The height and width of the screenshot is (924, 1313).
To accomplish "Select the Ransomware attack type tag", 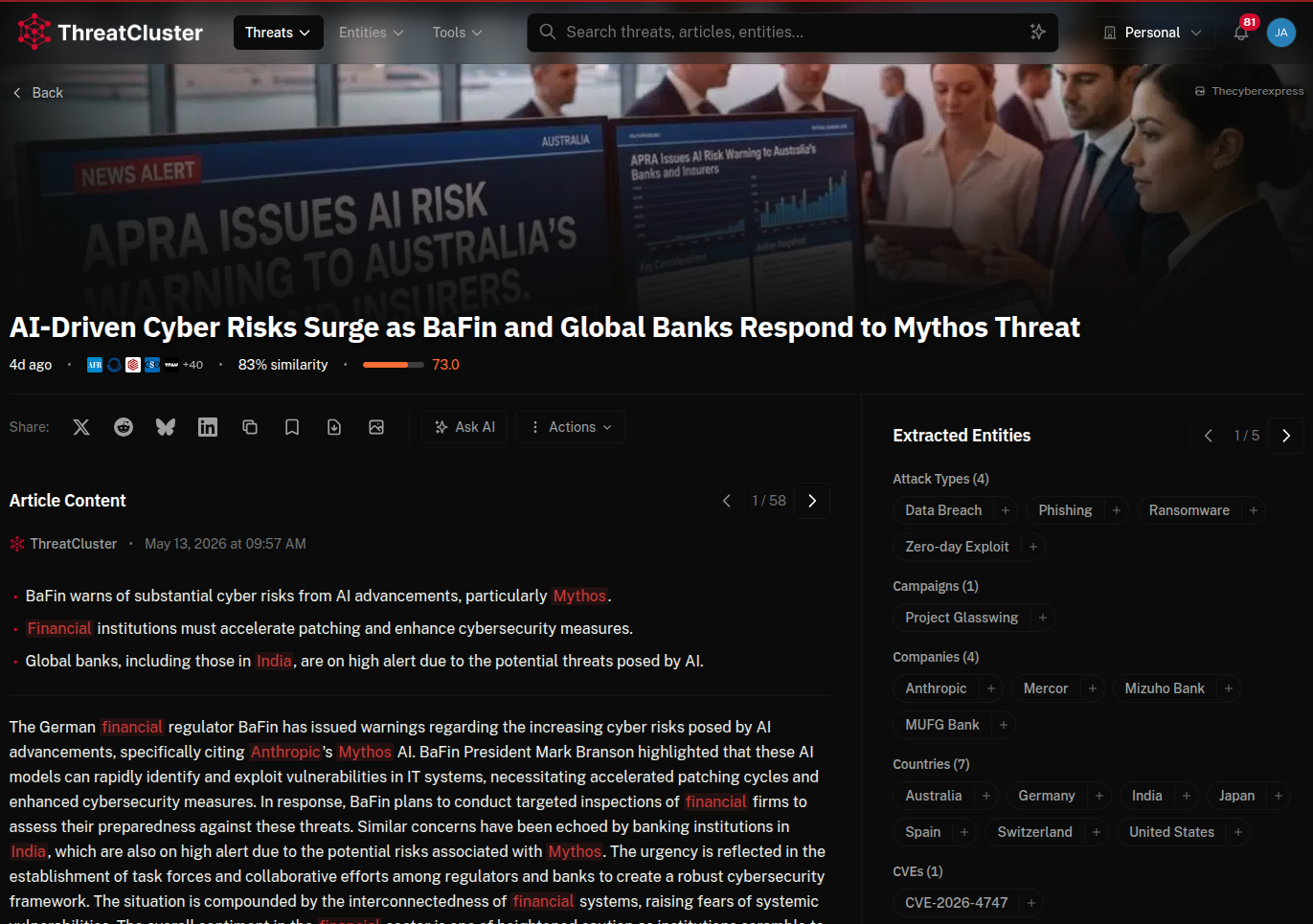I will pyautogui.click(x=1188, y=510).
